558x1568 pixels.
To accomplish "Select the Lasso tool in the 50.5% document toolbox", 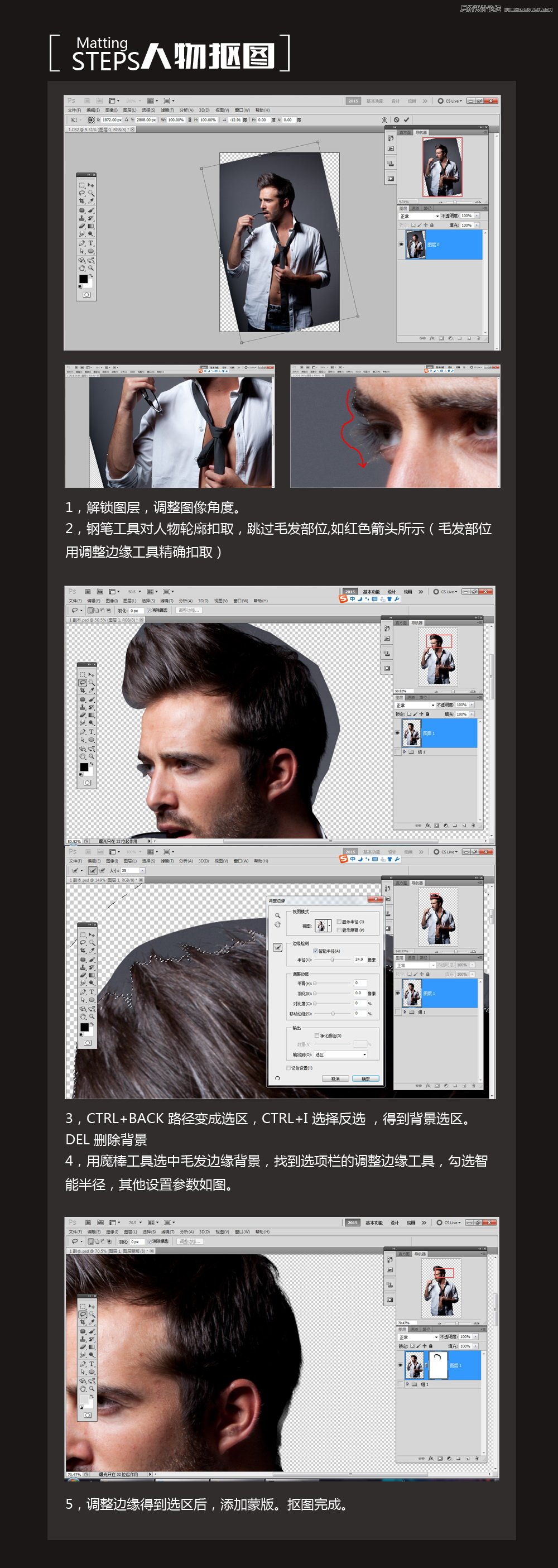I will (83, 683).
